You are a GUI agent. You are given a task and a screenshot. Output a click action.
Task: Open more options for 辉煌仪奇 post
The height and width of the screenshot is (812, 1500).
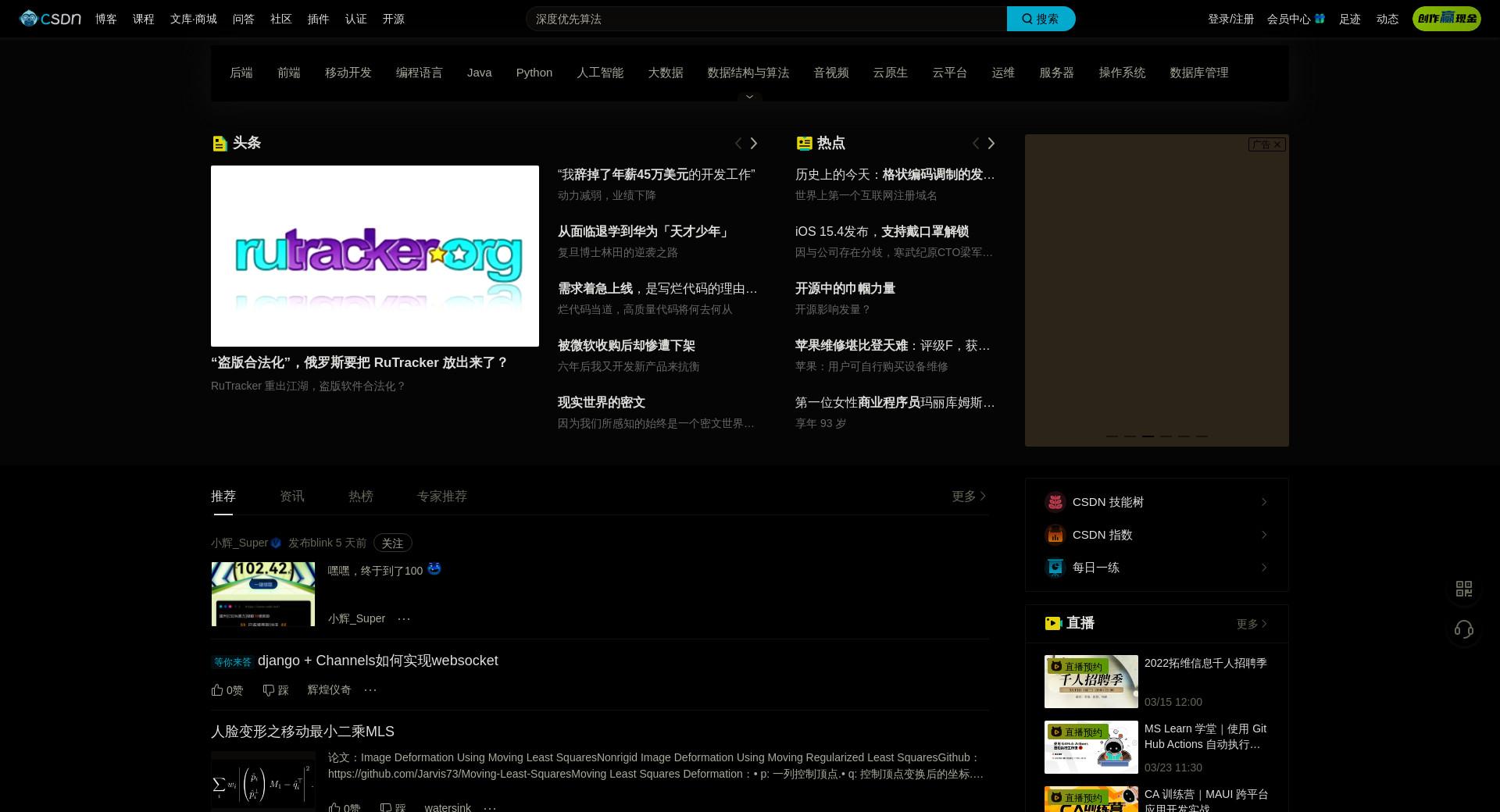[x=370, y=689]
